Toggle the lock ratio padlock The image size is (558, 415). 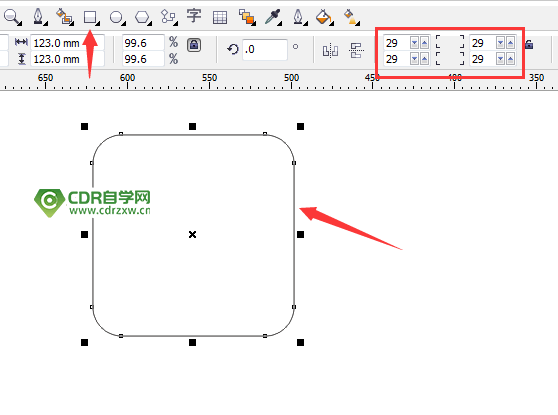[194, 45]
